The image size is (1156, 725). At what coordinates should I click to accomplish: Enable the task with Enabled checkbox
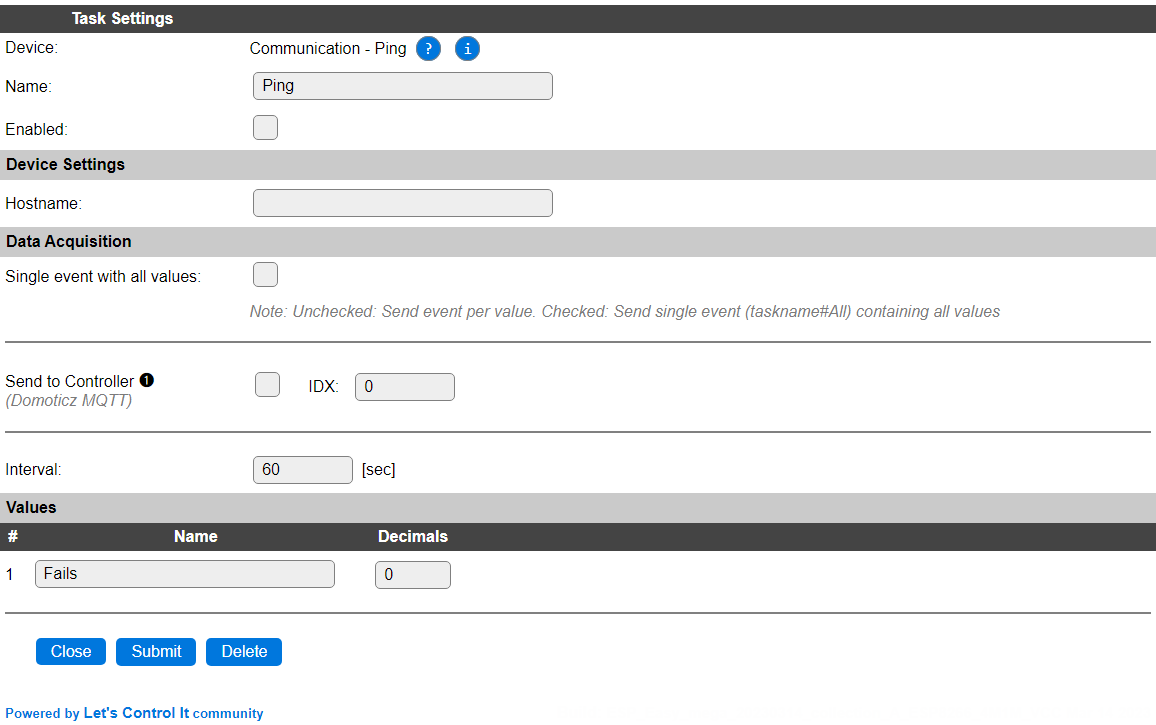click(x=265, y=128)
